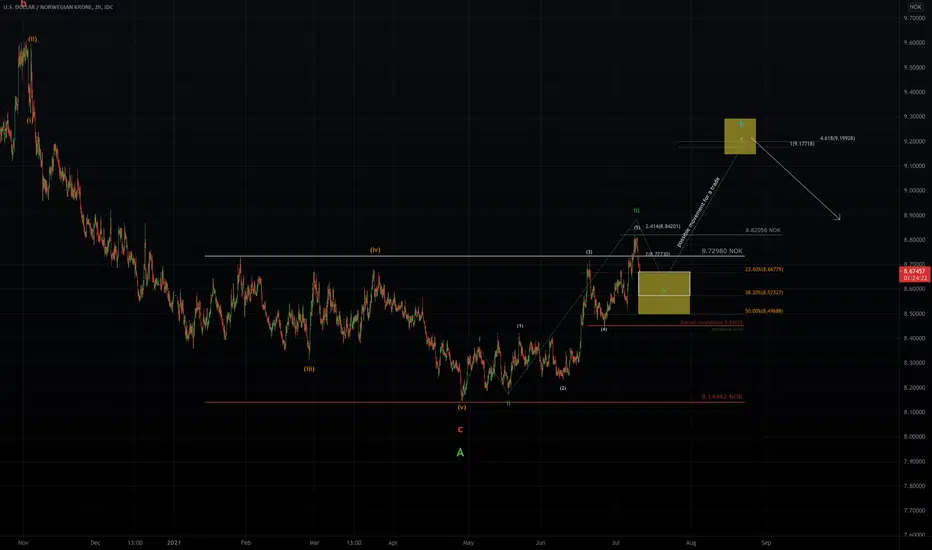Click the red c wave label
This screenshot has width=932, height=550.
pos(460,429)
